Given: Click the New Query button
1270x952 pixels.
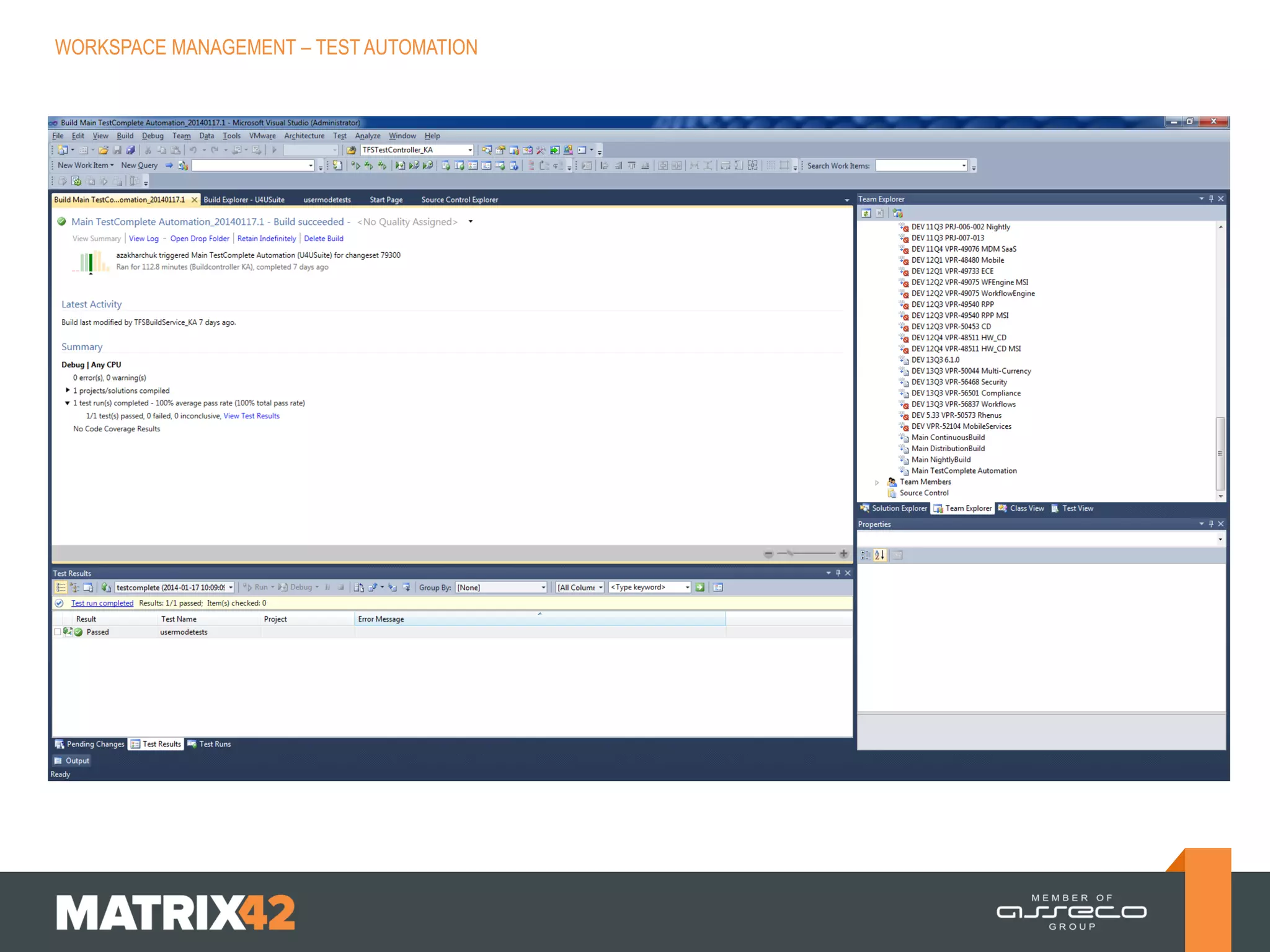Looking at the screenshot, I should (139, 165).
